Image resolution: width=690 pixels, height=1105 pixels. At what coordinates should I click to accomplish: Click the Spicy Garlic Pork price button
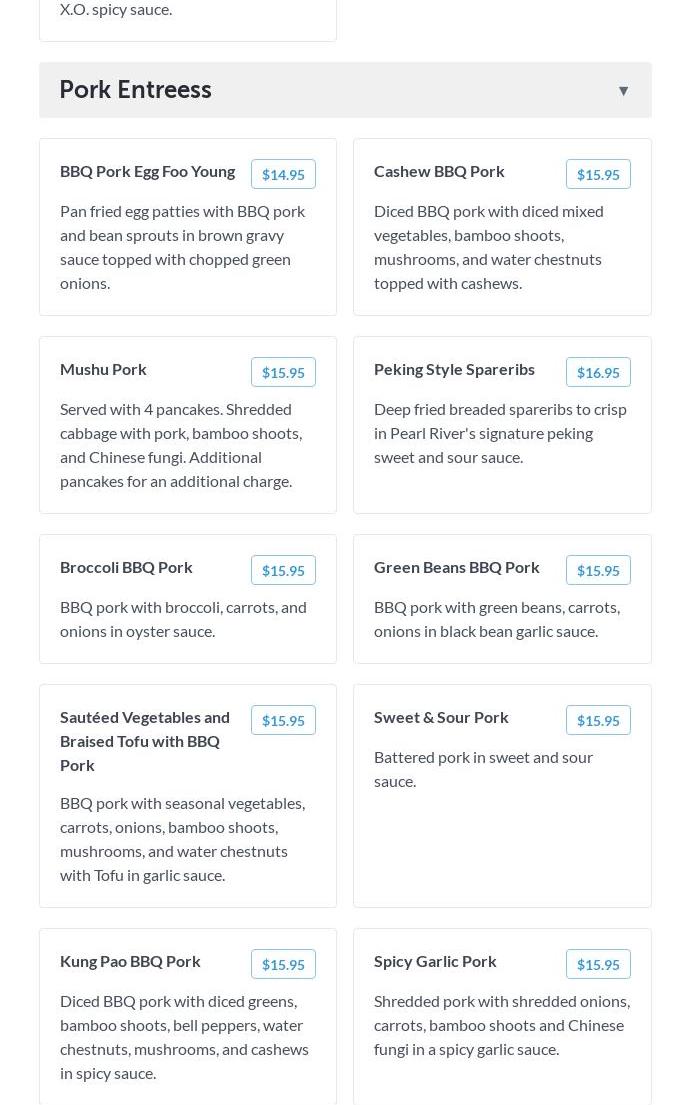pos(598,964)
